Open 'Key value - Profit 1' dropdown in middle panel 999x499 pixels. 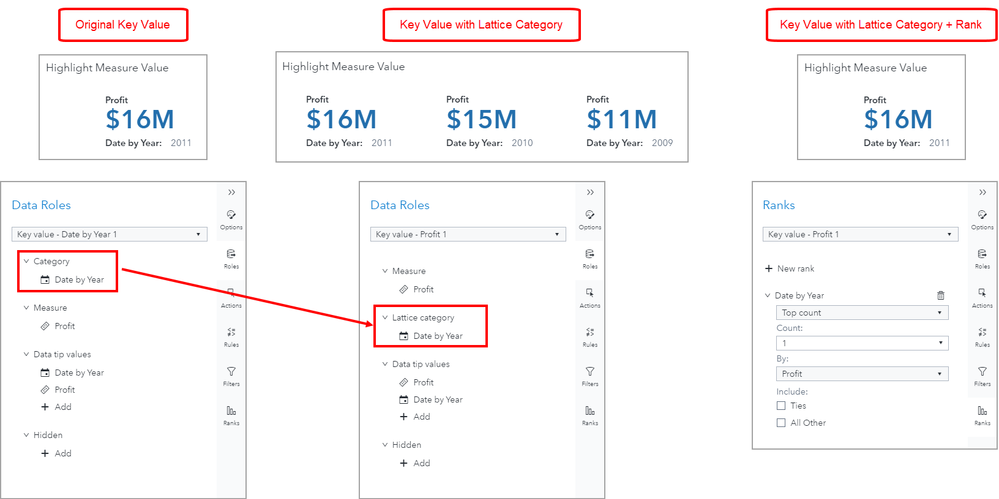468,235
